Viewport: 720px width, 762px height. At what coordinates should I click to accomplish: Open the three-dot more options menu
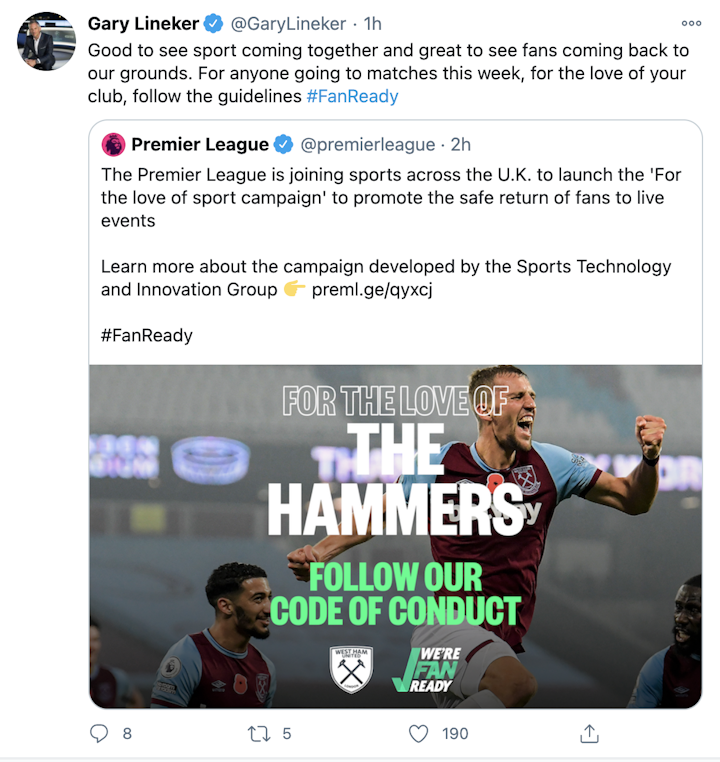pos(691,23)
